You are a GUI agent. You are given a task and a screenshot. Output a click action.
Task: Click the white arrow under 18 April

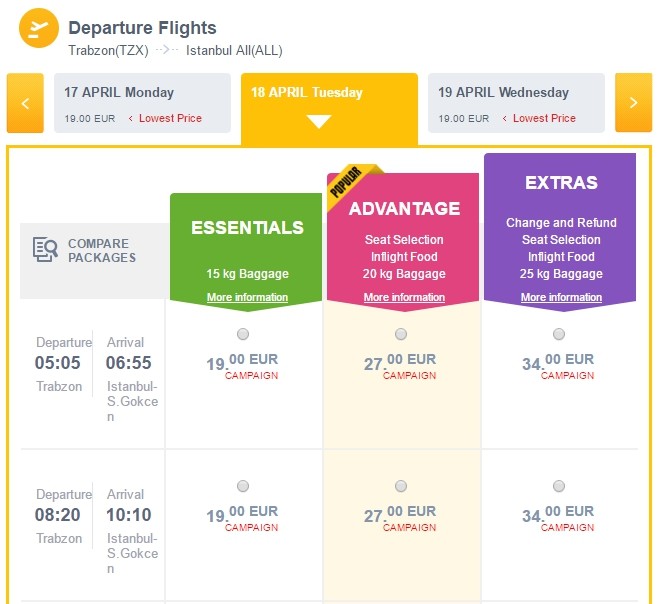click(318, 122)
